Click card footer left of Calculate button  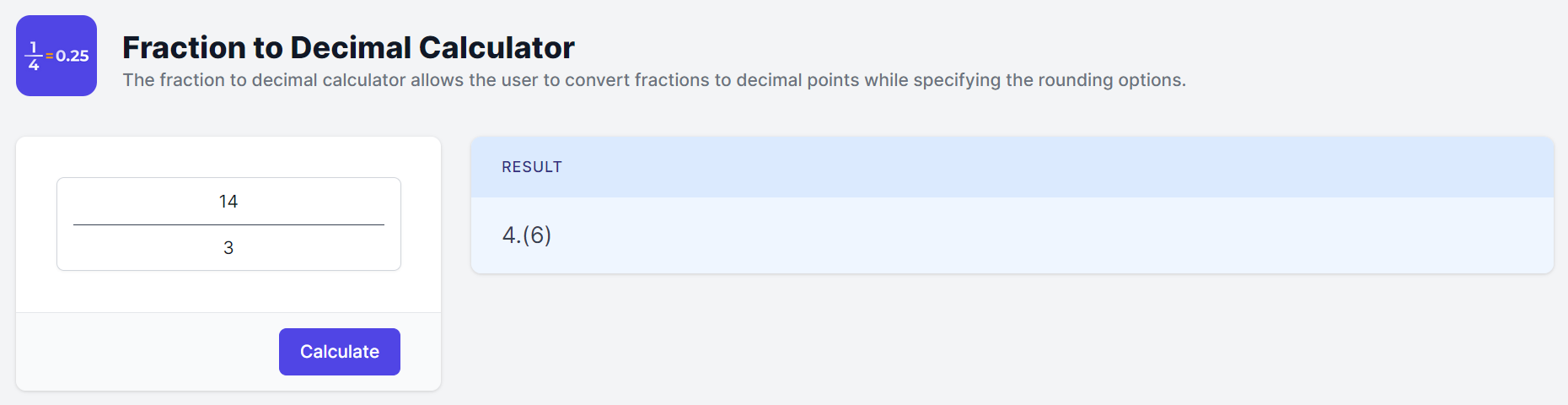pos(143,352)
